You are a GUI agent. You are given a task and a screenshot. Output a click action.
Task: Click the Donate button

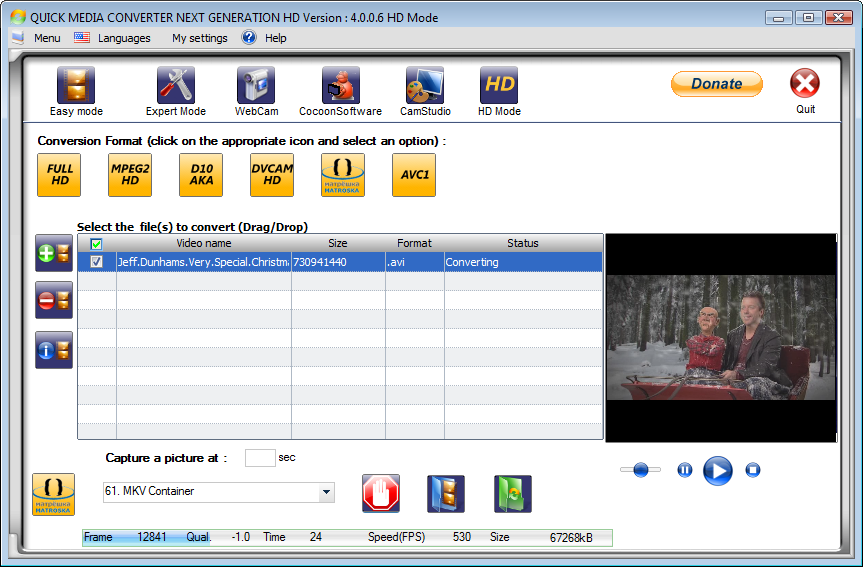click(x=717, y=84)
